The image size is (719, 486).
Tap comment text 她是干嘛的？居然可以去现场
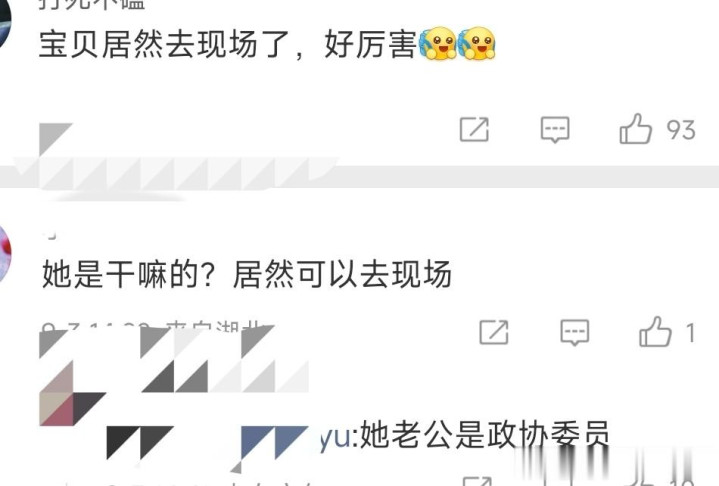[x=247, y=274]
